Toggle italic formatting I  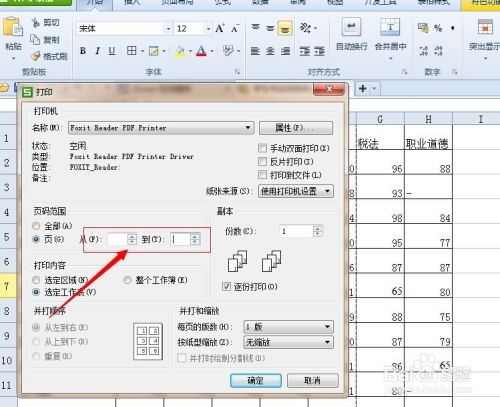point(97,51)
